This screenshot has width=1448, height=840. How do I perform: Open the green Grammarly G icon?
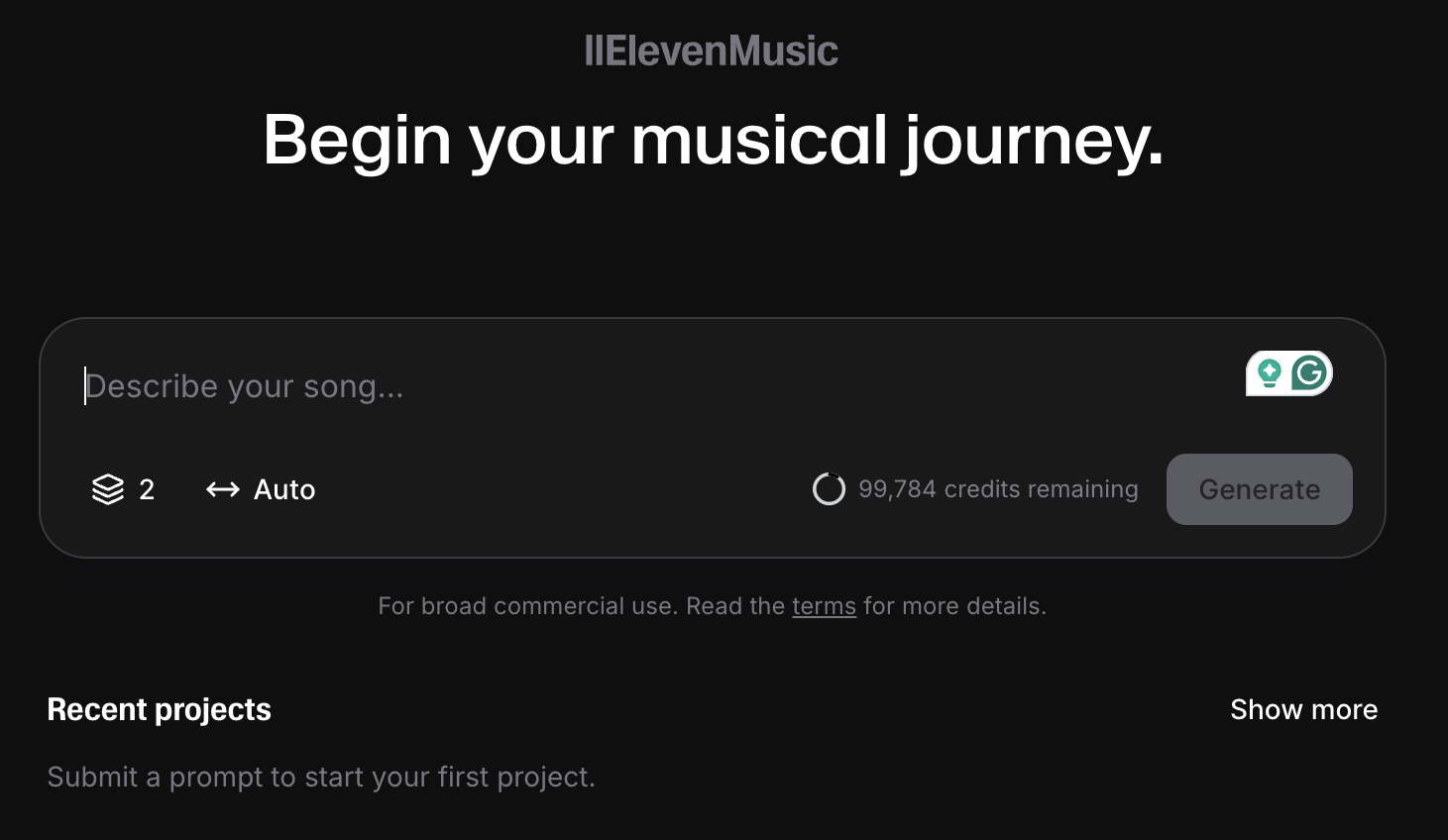click(1310, 373)
